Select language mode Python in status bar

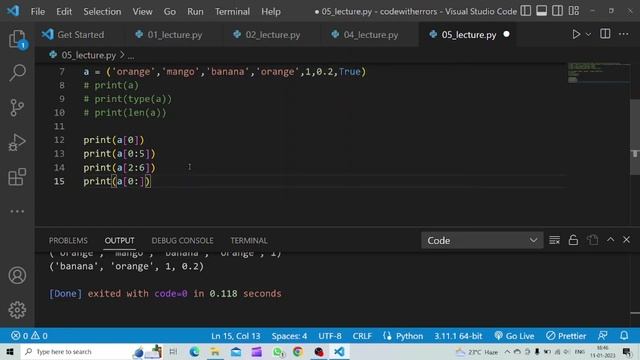point(409,336)
